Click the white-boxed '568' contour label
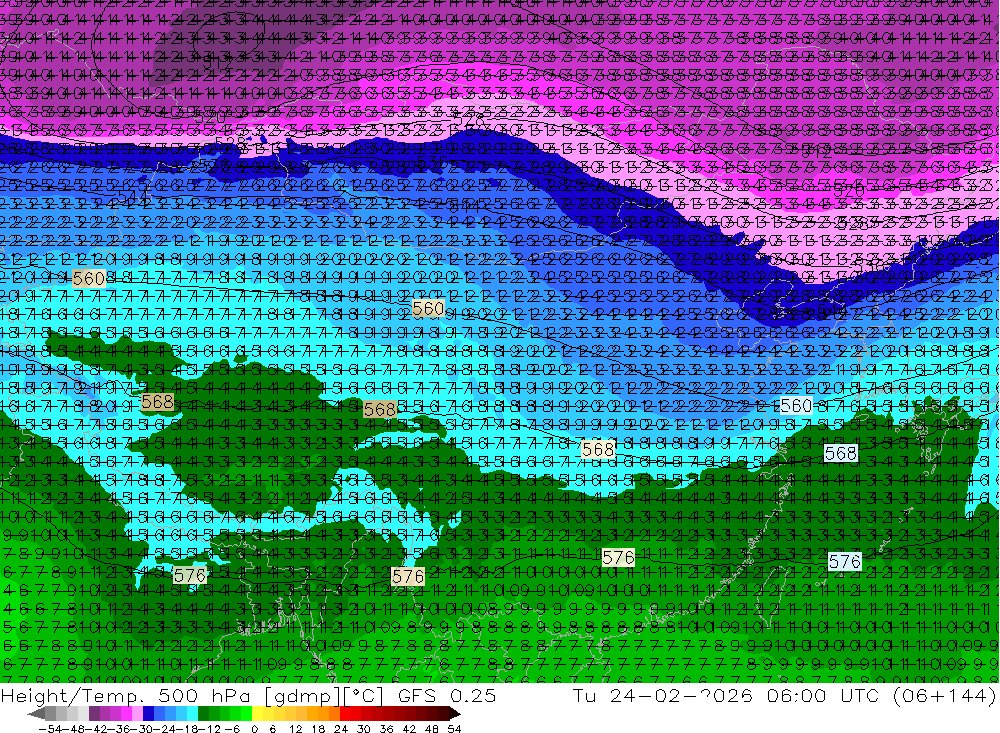This screenshot has height=733, width=1000. pyautogui.click(x=841, y=454)
